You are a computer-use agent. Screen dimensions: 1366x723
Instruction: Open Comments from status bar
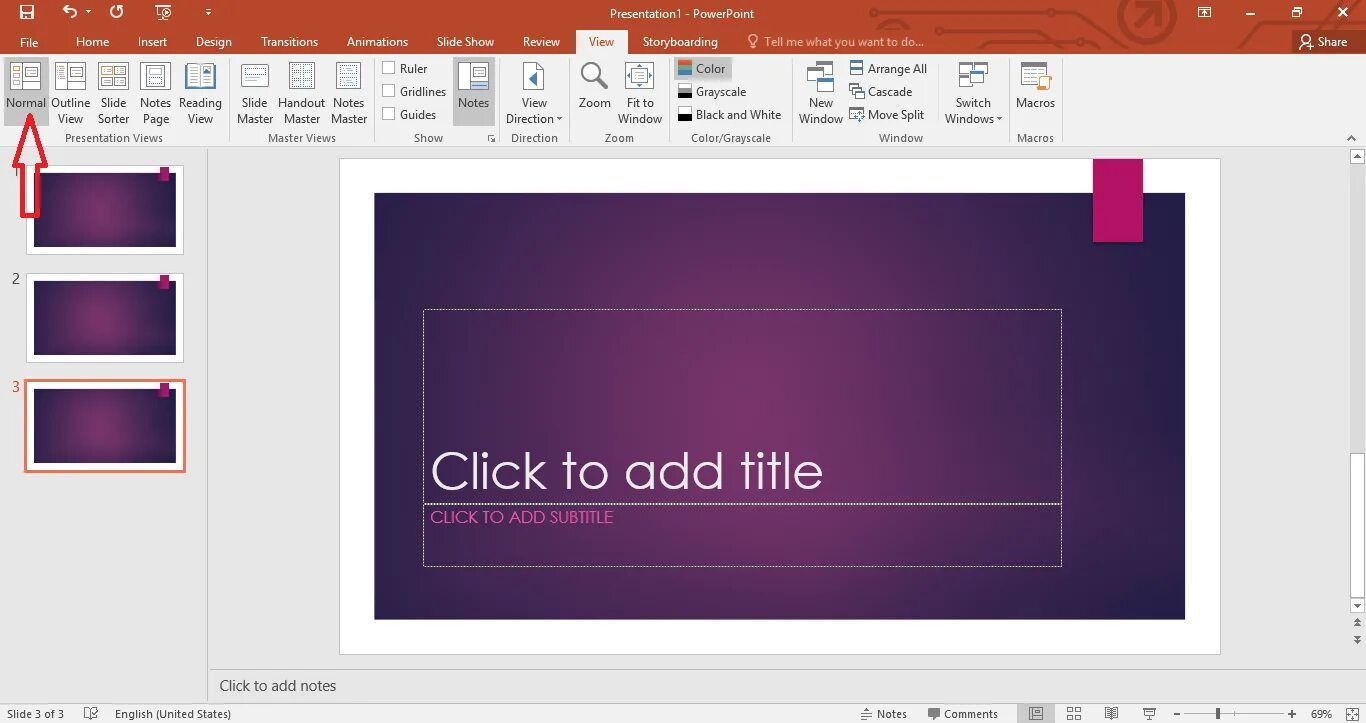point(962,714)
